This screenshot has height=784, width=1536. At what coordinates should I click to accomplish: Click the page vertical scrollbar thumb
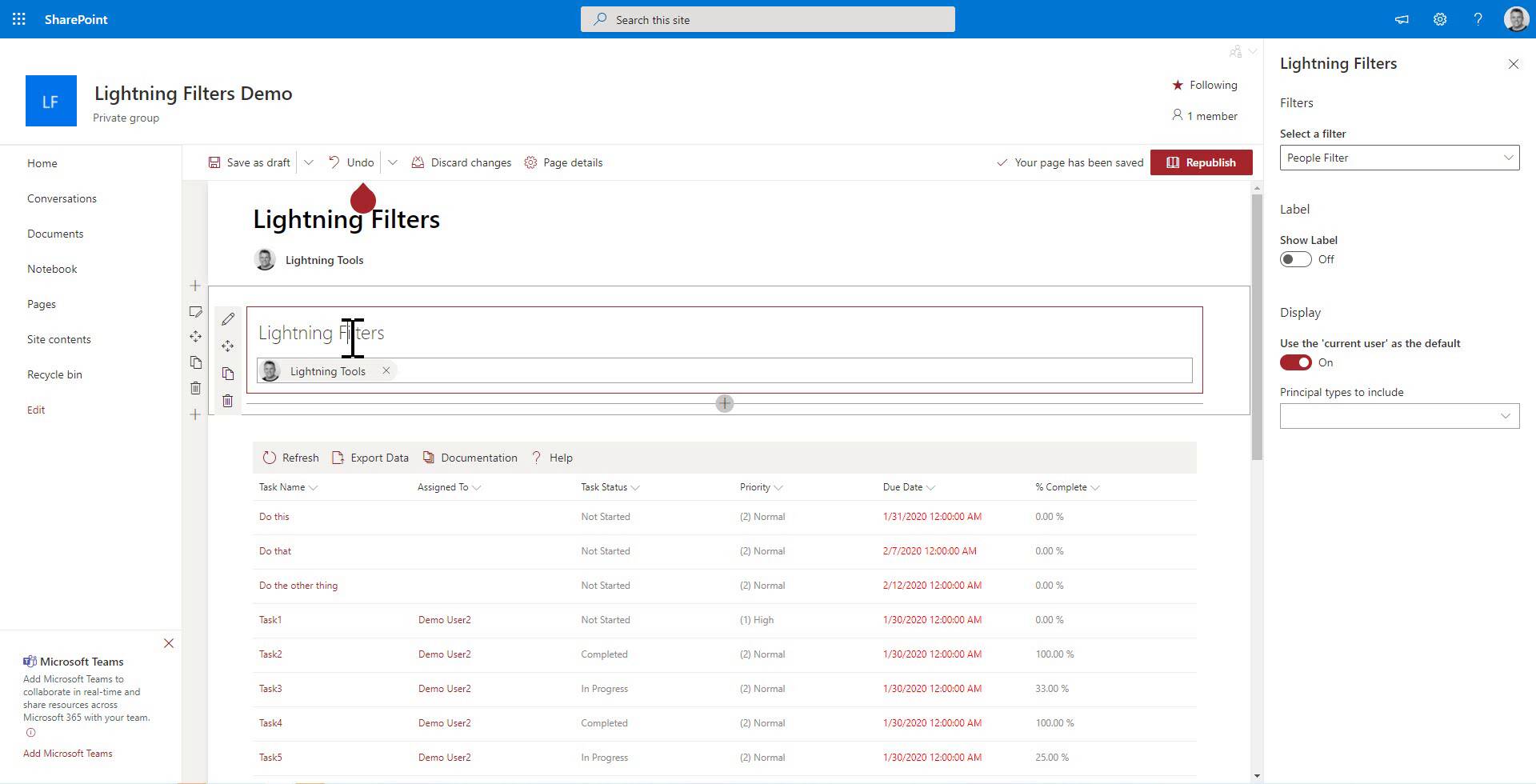coord(1257,326)
